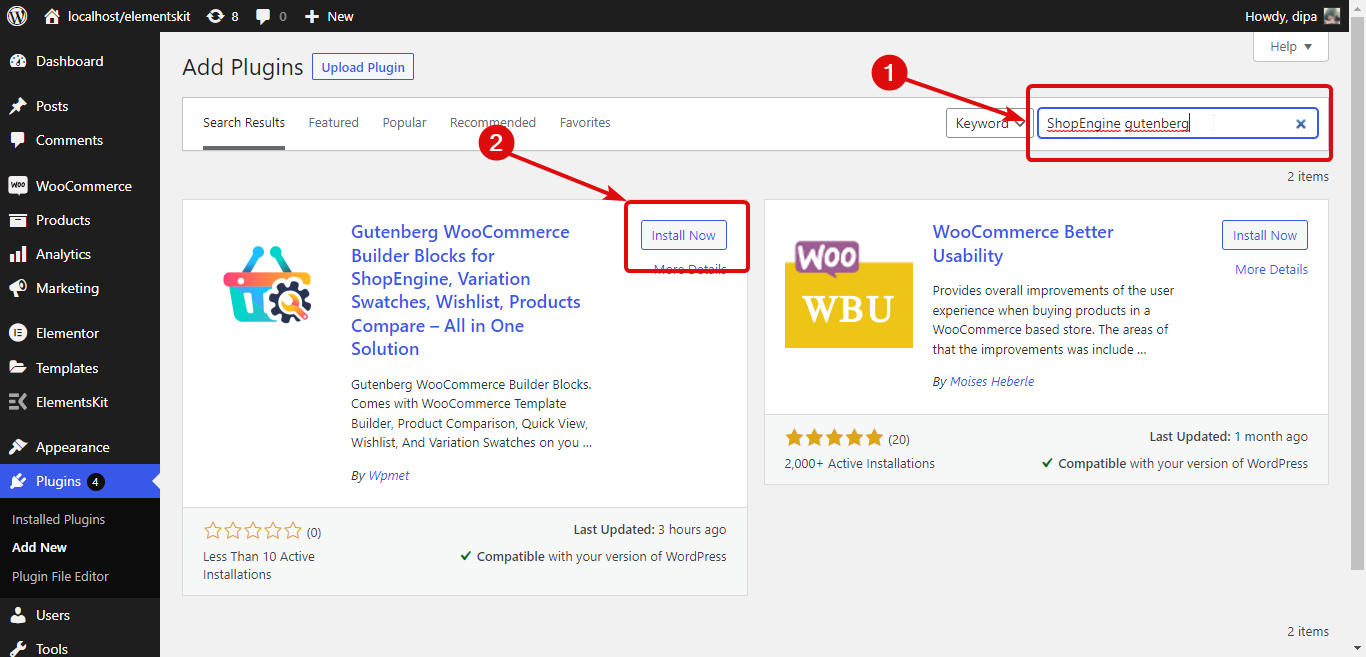Click the Tools wrench icon
The width and height of the screenshot is (1366, 657).
click(x=19, y=648)
